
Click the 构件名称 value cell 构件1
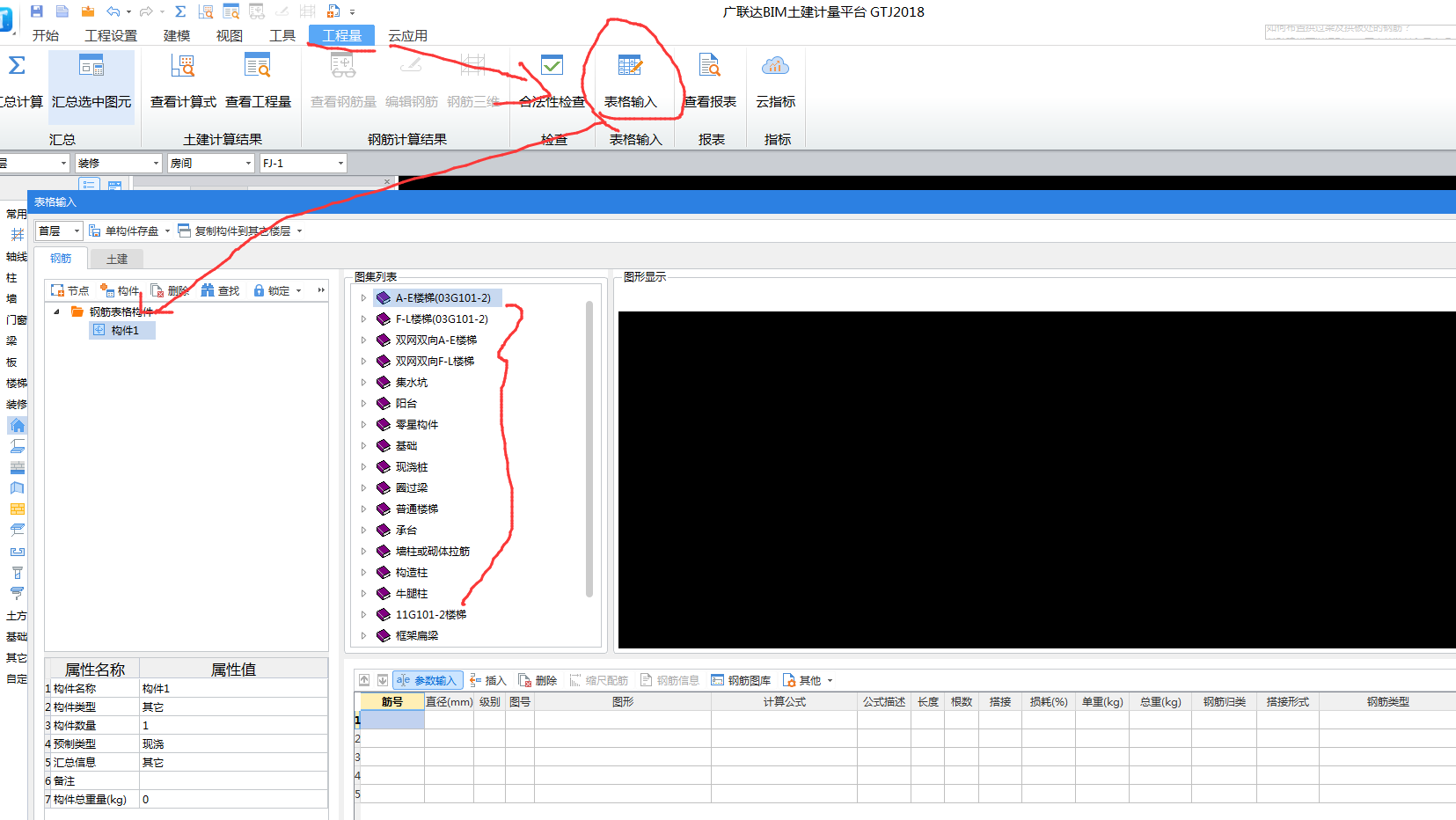pos(233,688)
